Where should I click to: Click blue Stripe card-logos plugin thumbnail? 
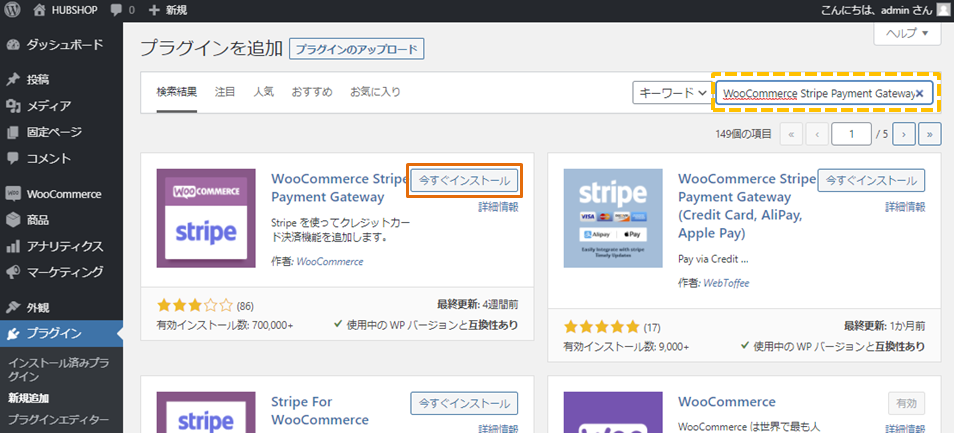pos(613,218)
